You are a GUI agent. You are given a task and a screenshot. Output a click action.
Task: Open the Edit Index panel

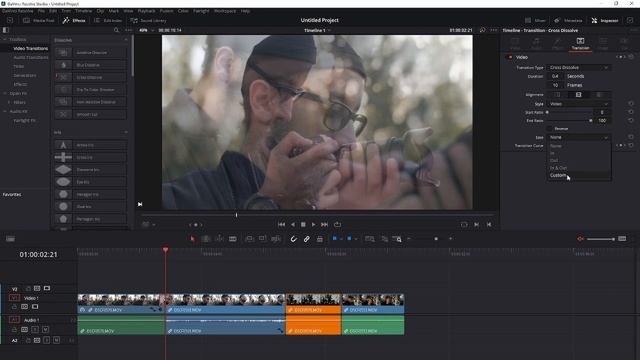click(108, 20)
